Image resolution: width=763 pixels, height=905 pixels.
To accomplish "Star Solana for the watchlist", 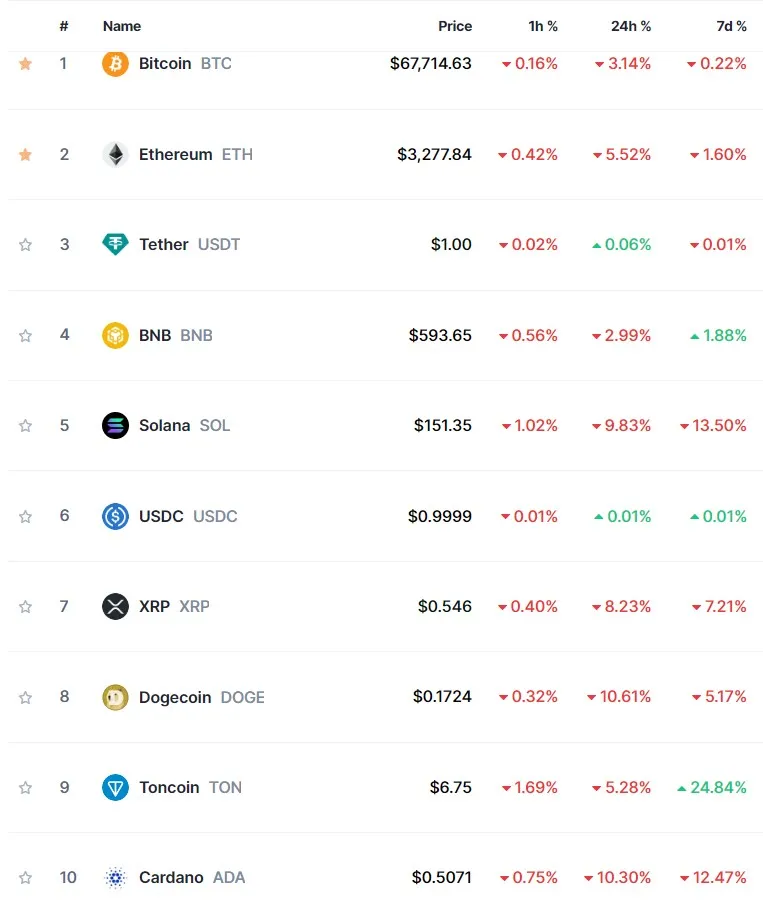I will pyautogui.click(x=25, y=426).
